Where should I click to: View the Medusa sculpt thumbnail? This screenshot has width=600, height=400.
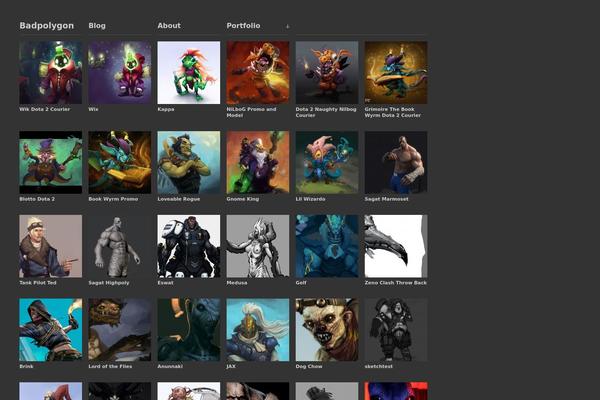tap(258, 246)
